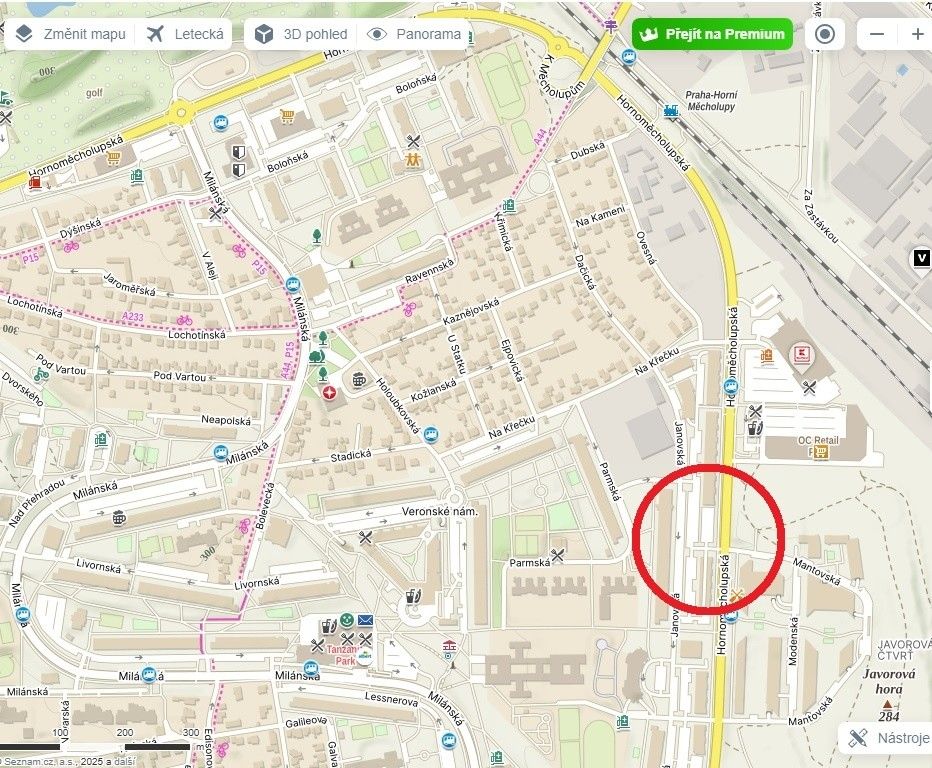Screen dimensions: 932x768
Task: Select the Javorová hora peak marker
Action: [887, 704]
